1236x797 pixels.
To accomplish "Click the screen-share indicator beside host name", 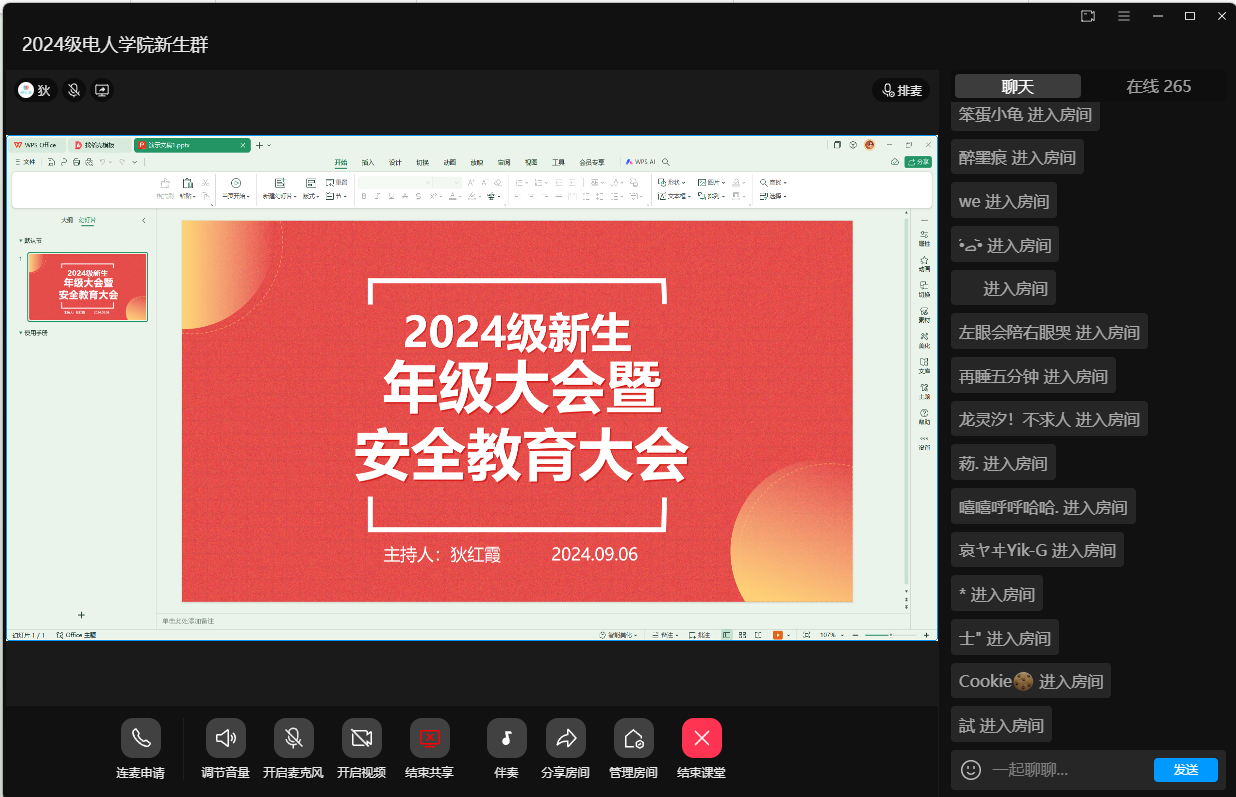I will [102, 90].
